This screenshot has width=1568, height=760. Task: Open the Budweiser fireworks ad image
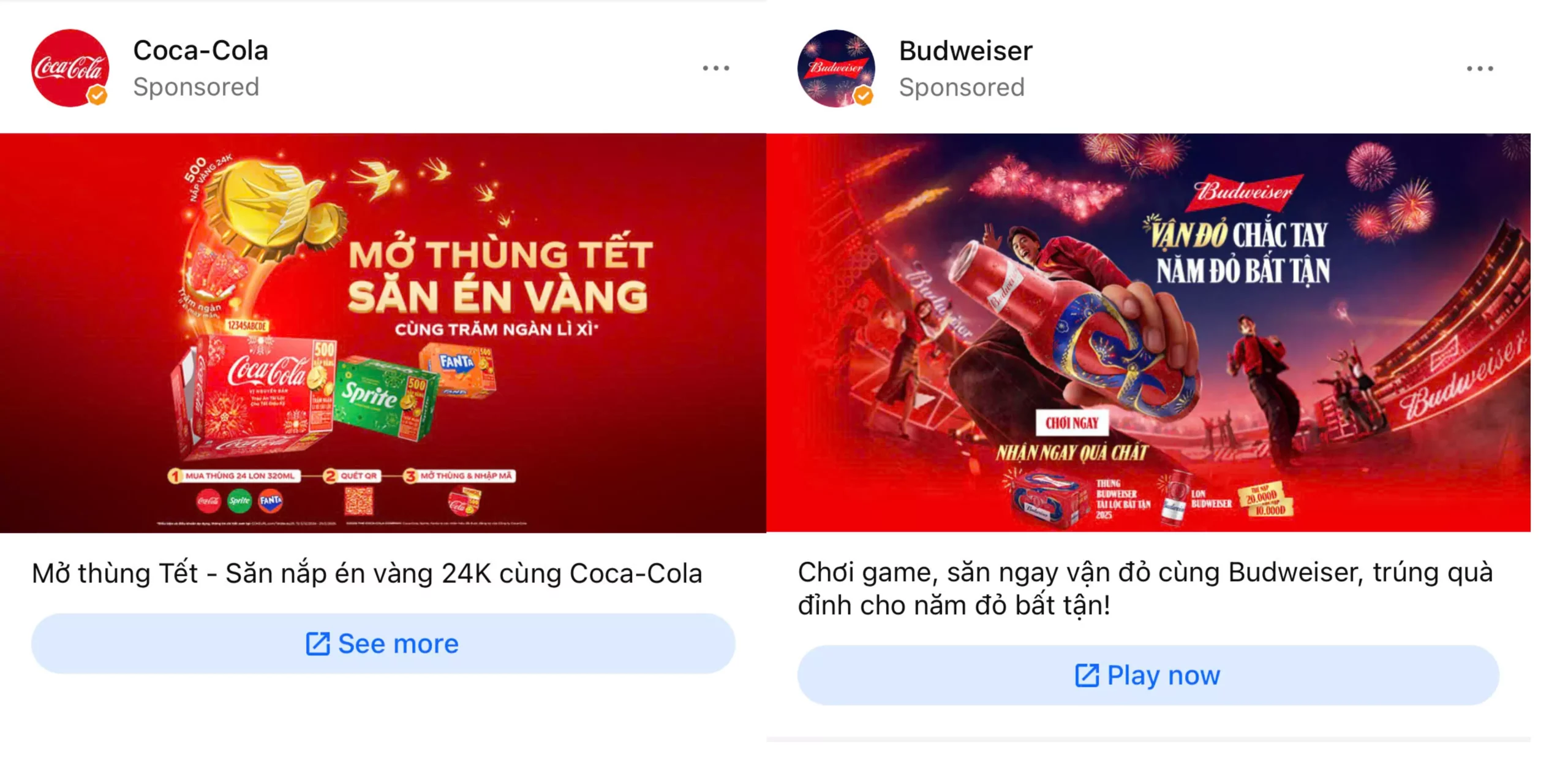[x=1148, y=333]
